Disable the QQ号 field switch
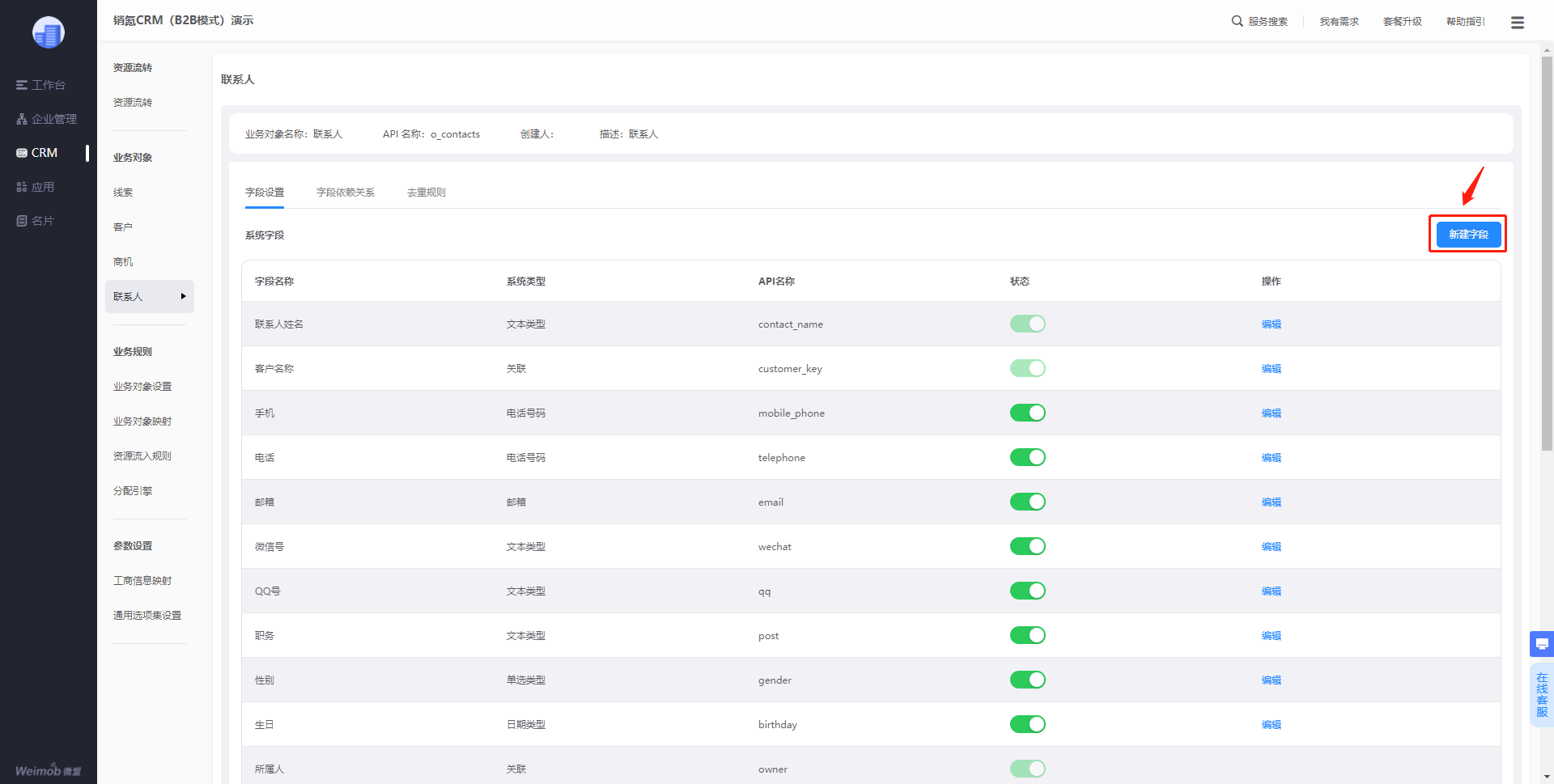Viewport: 1554px width, 784px height. point(1028,591)
